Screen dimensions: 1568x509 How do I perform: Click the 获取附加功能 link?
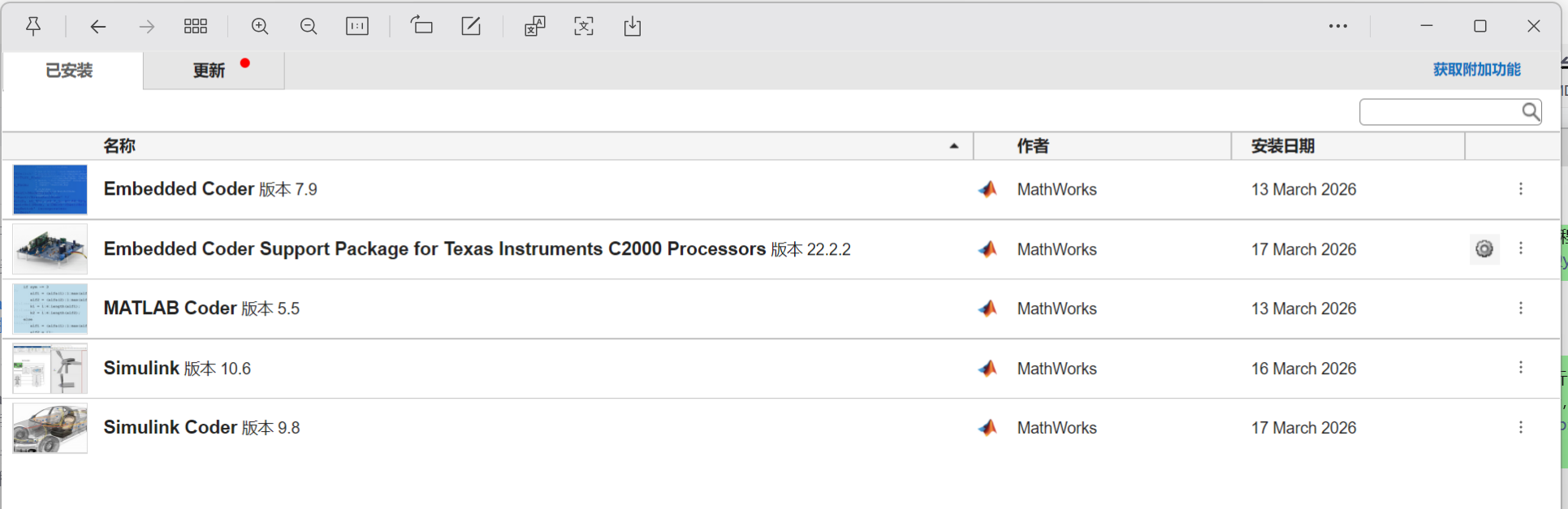click(x=1476, y=70)
